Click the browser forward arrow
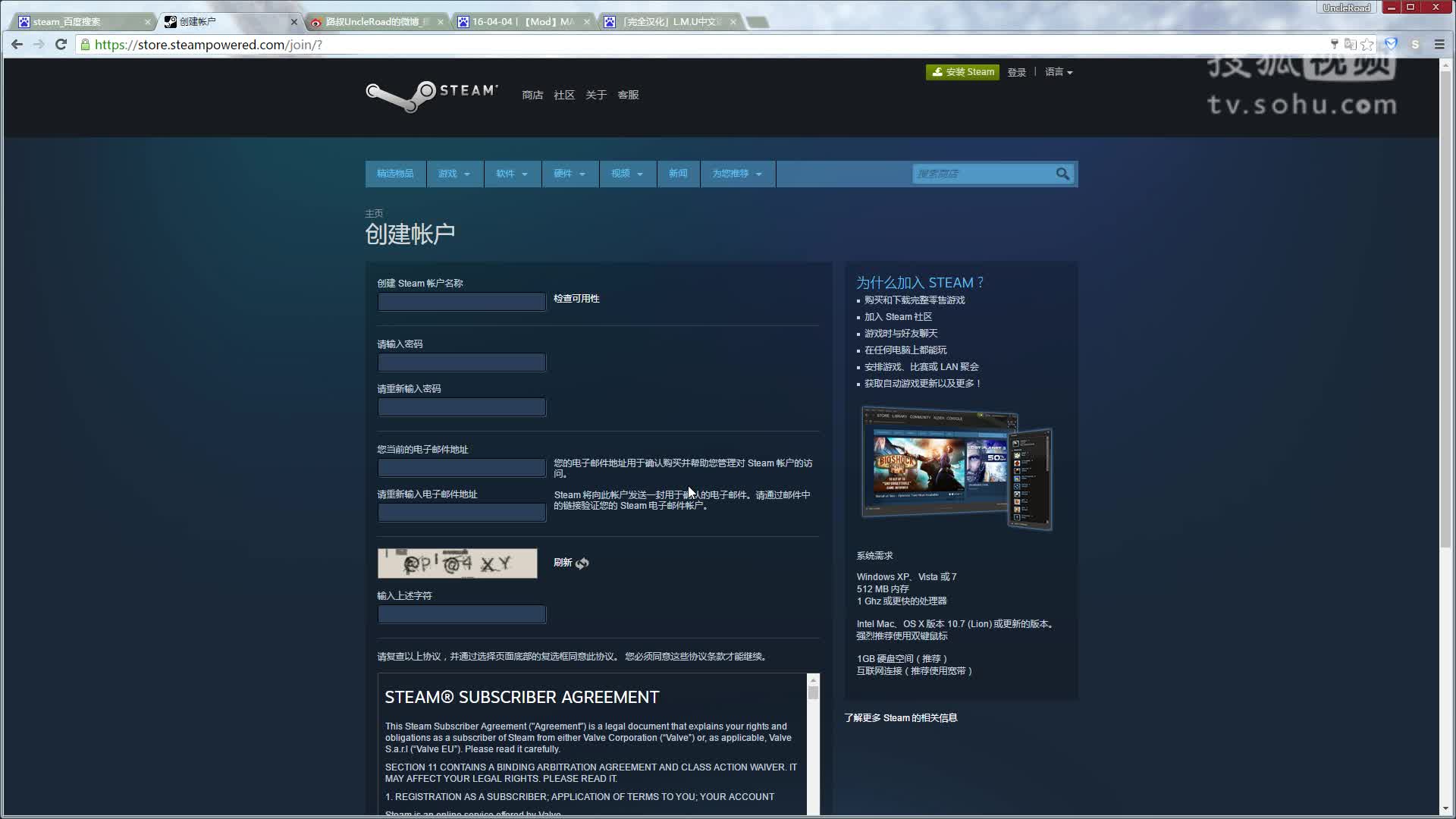Image resolution: width=1456 pixels, height=819 pixels. pyautogui.click(x=39, y=45)
